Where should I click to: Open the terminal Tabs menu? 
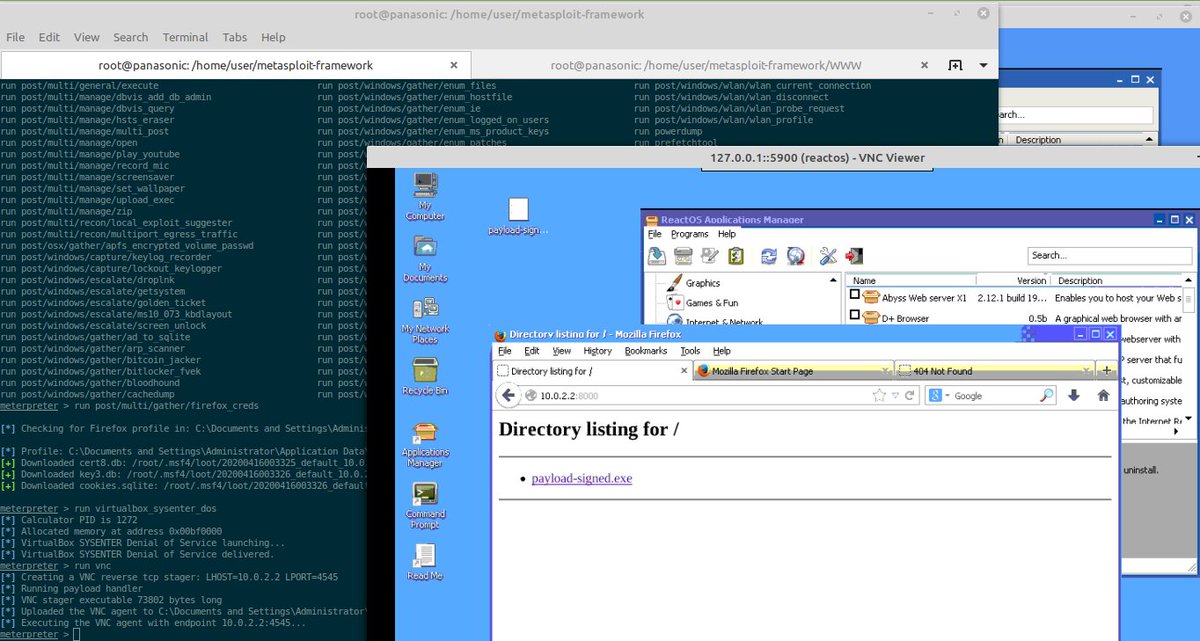235,37
